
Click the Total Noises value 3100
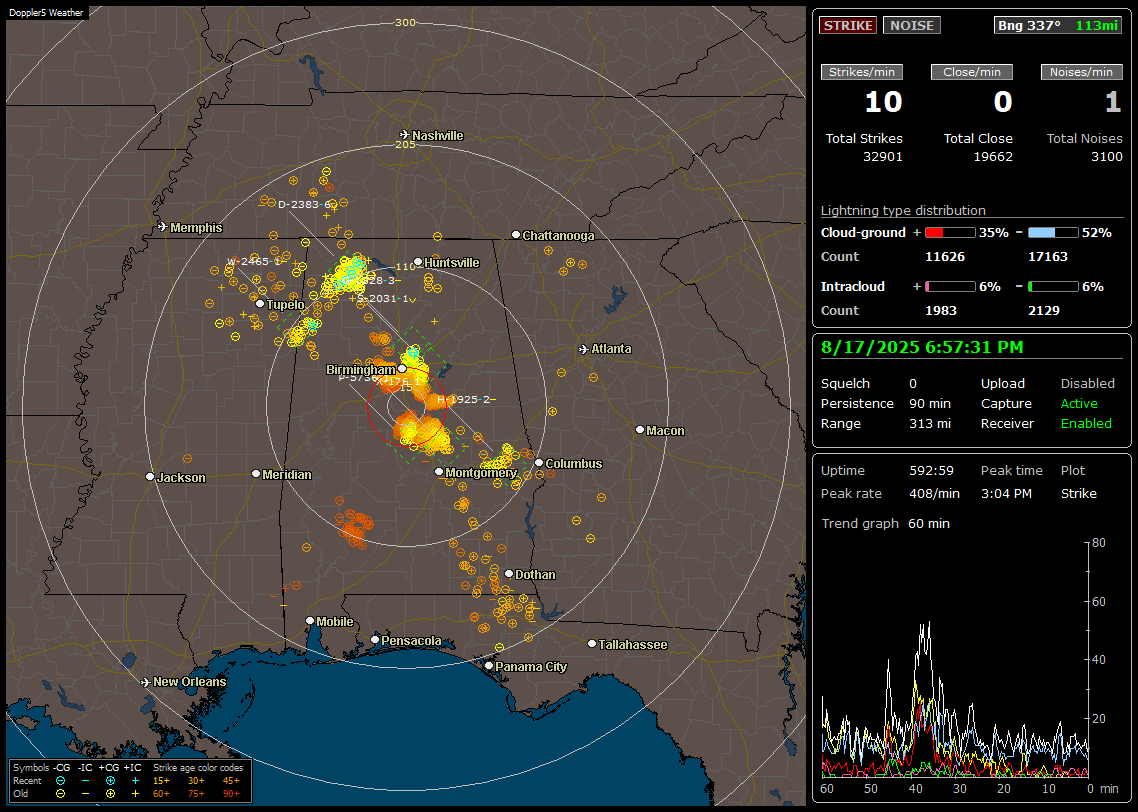click(1107, 157)
